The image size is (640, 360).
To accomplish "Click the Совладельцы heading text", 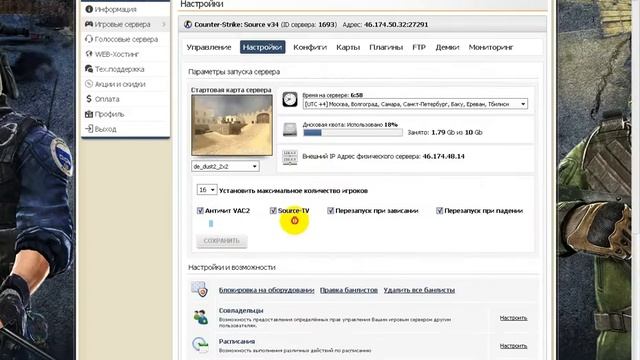I will coord(241,311).
